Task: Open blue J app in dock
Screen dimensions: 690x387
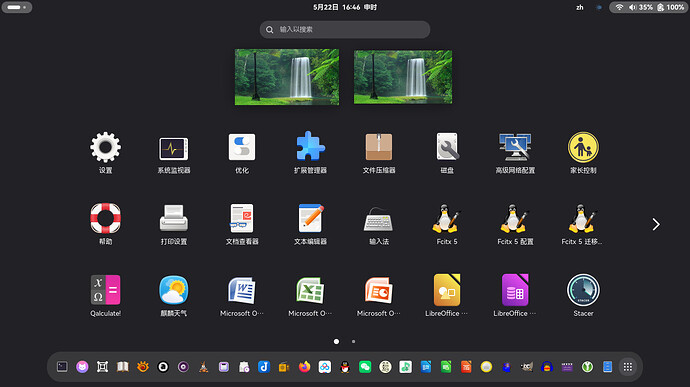Action: click(x=264, y=366)
